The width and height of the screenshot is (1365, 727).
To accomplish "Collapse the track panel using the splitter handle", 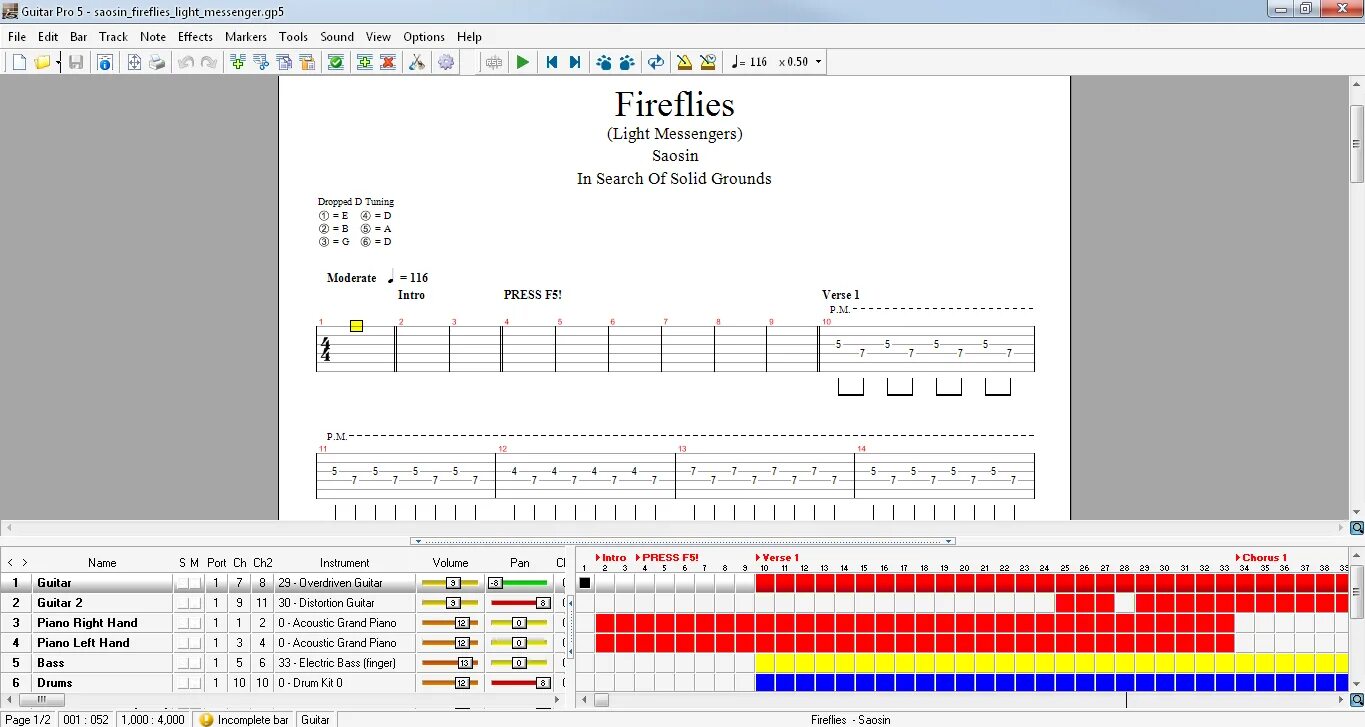I will coord(682,541).
